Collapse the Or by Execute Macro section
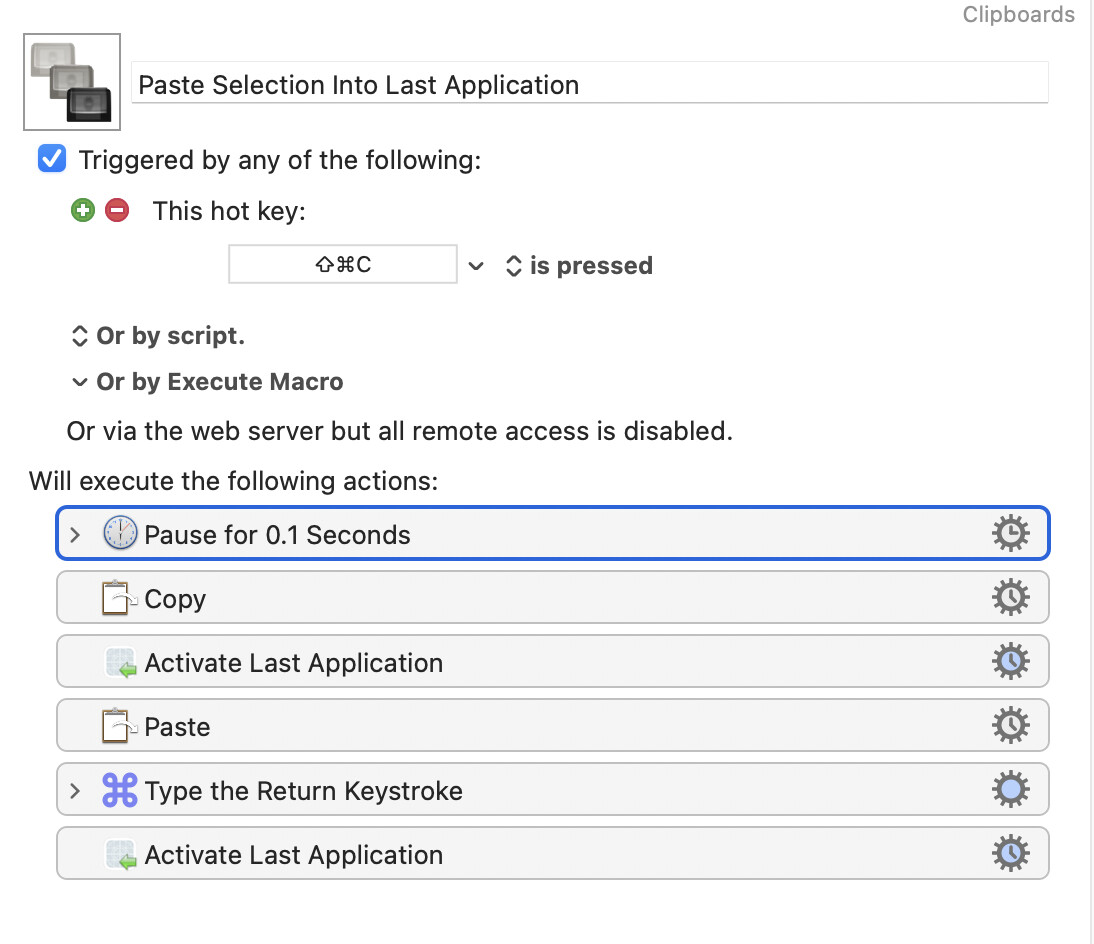 pyautogui.click(x=79, y=382)
